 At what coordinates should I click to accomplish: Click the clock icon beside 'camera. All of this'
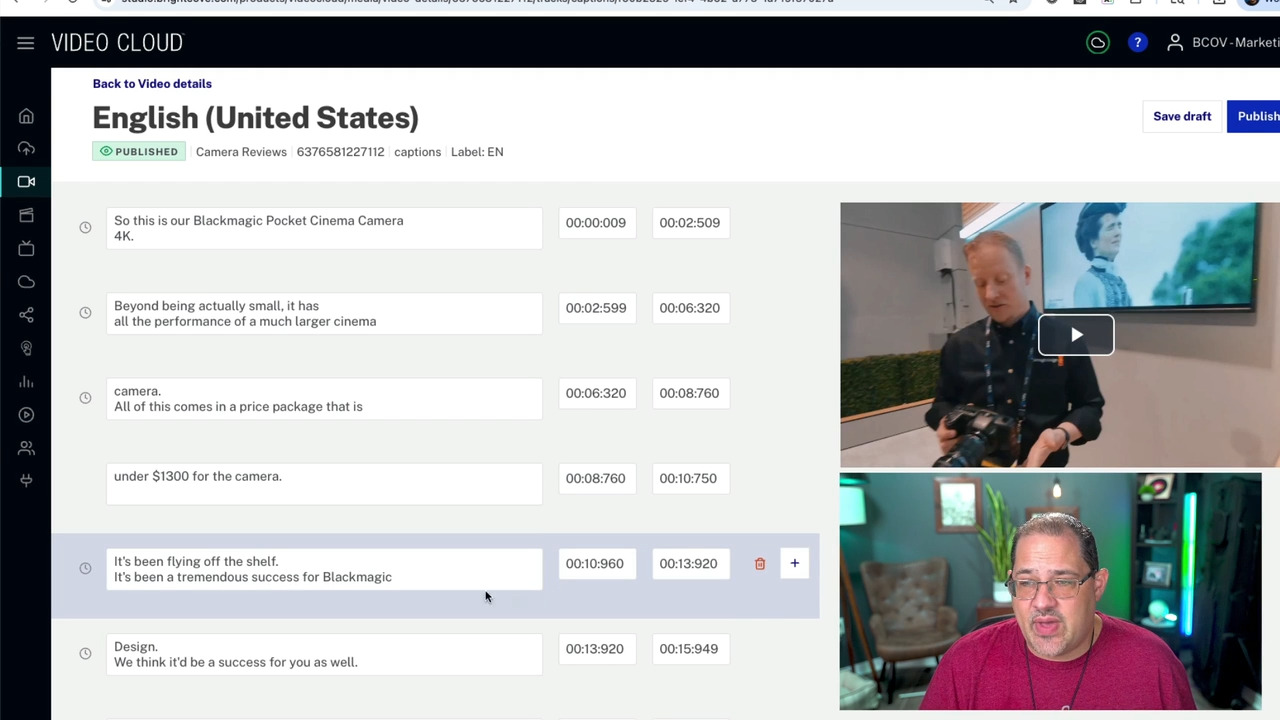coord(85,398)
